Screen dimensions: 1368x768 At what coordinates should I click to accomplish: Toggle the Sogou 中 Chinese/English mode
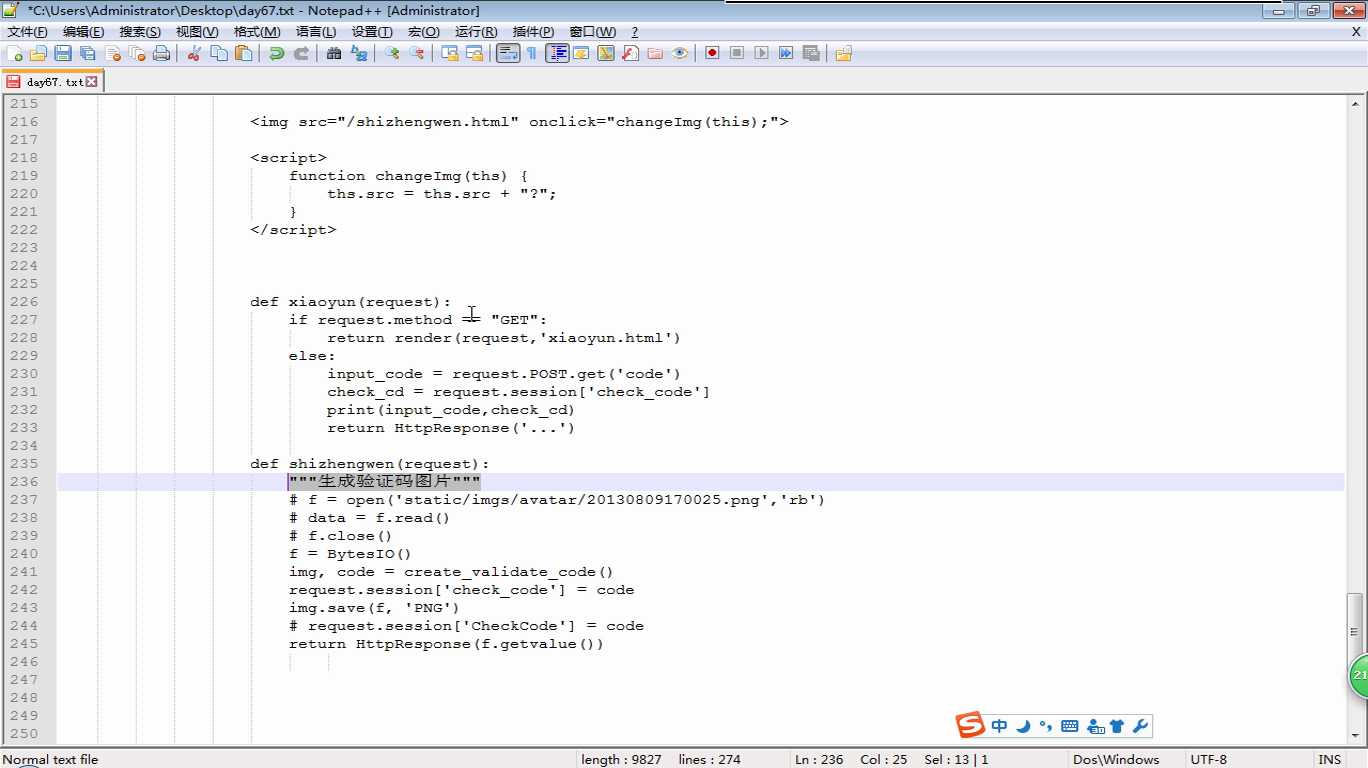1000,726
